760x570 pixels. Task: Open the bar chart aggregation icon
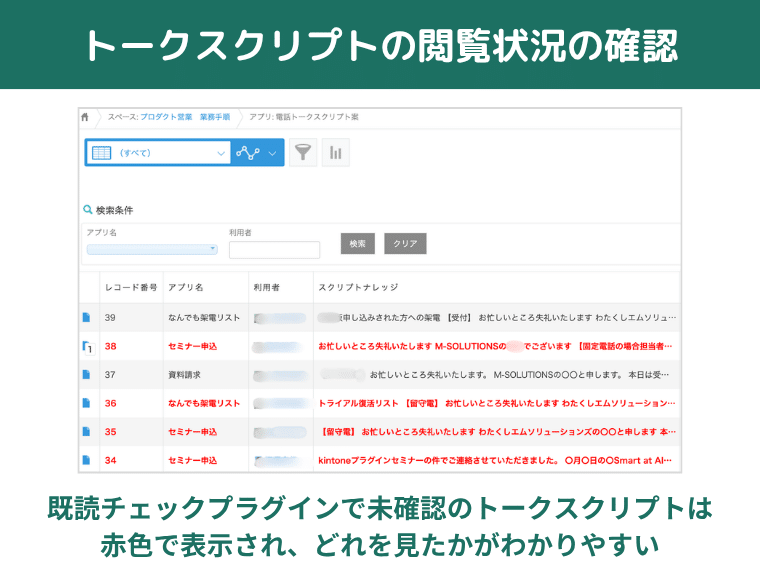point(335,153)
